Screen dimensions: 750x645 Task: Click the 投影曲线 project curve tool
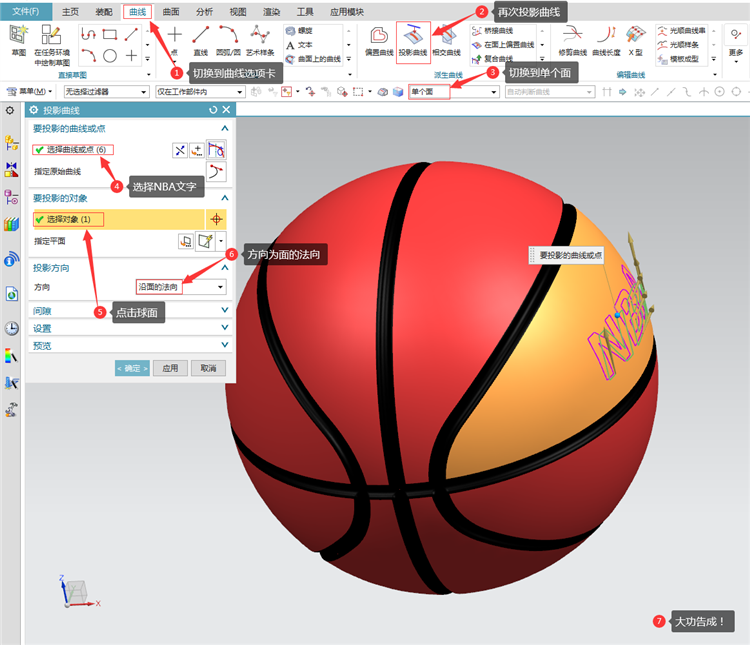coord(413,41)
